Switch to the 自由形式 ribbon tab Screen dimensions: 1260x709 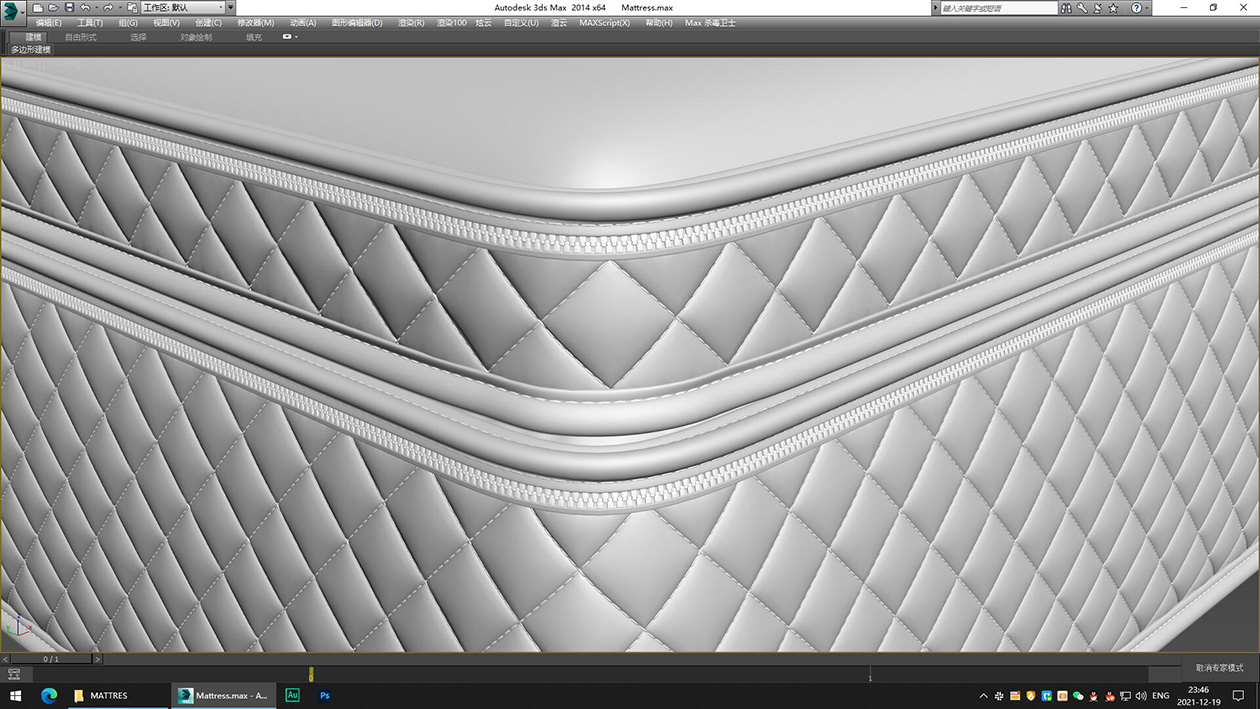tap(81, 37)
